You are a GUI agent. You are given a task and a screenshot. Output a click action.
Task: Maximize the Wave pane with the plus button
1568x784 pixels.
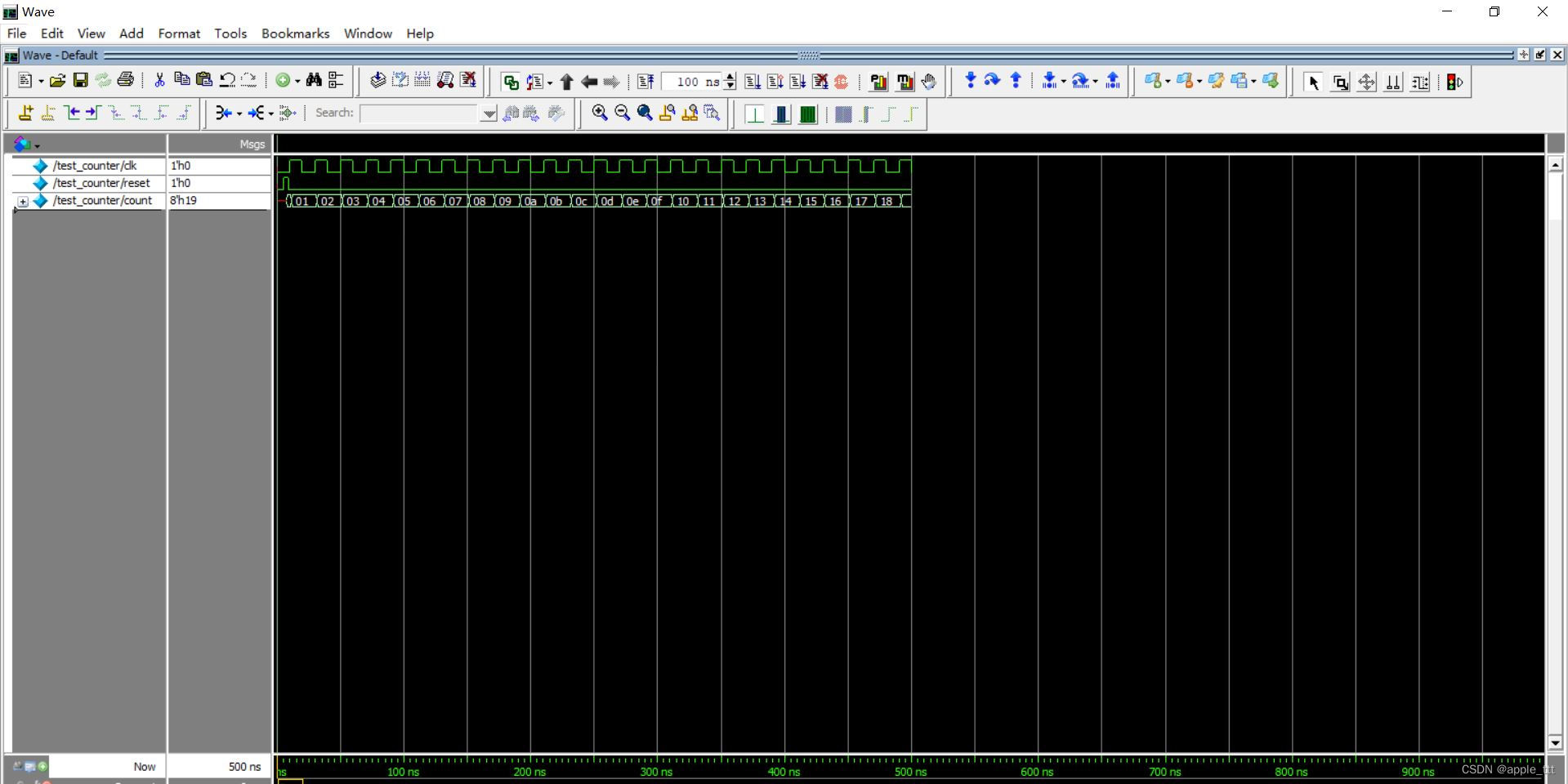pyautogui.click(x=1523, y=55)
